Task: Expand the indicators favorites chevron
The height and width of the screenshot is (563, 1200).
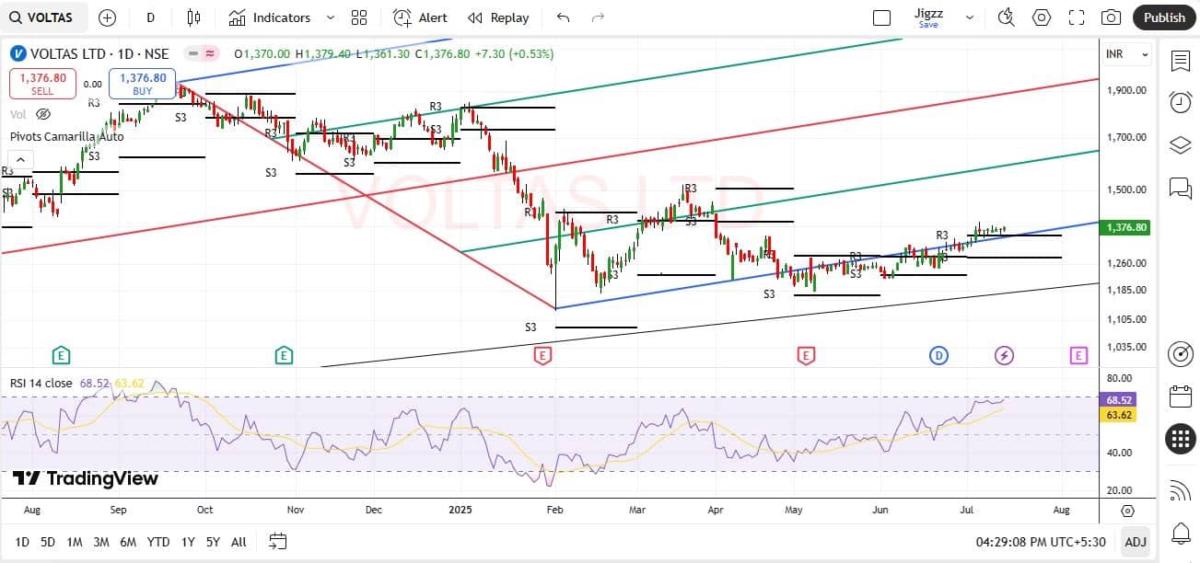Action: [x=333, y=17]
